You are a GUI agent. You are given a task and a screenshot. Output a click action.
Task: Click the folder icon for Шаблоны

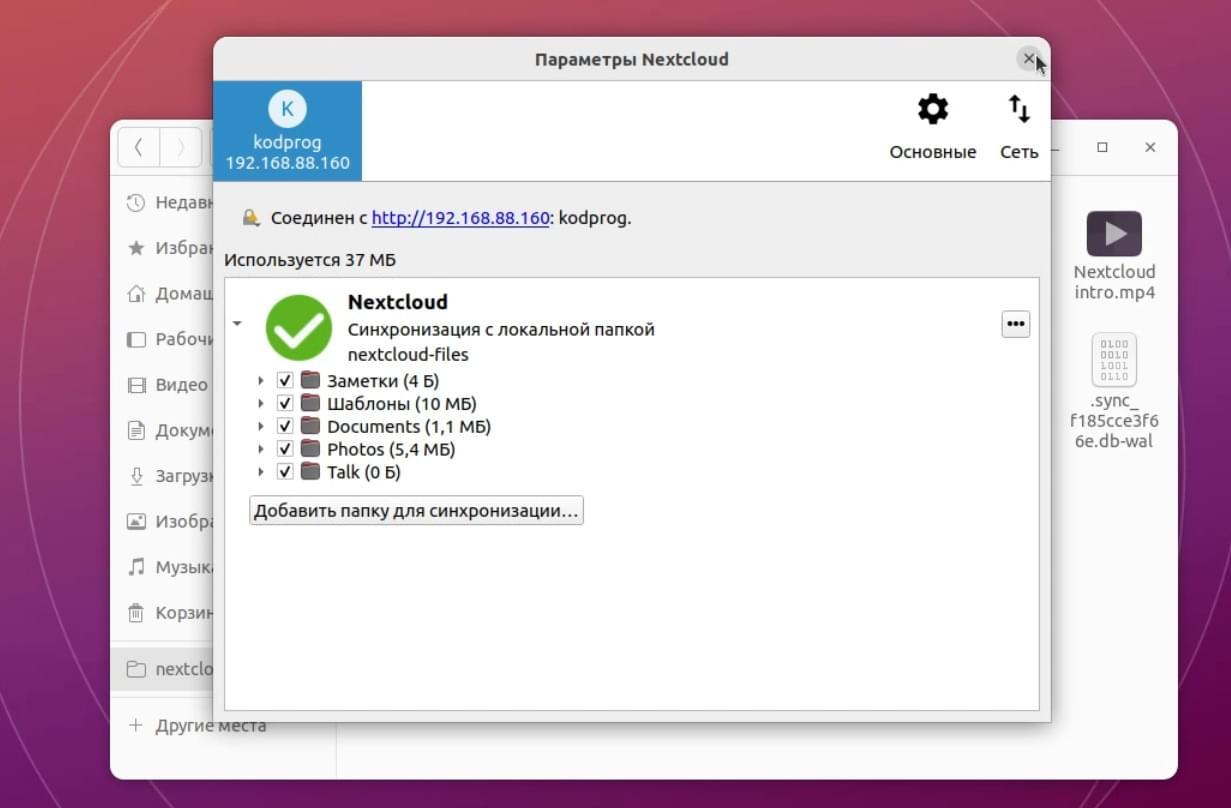click(x=310, y=404)
